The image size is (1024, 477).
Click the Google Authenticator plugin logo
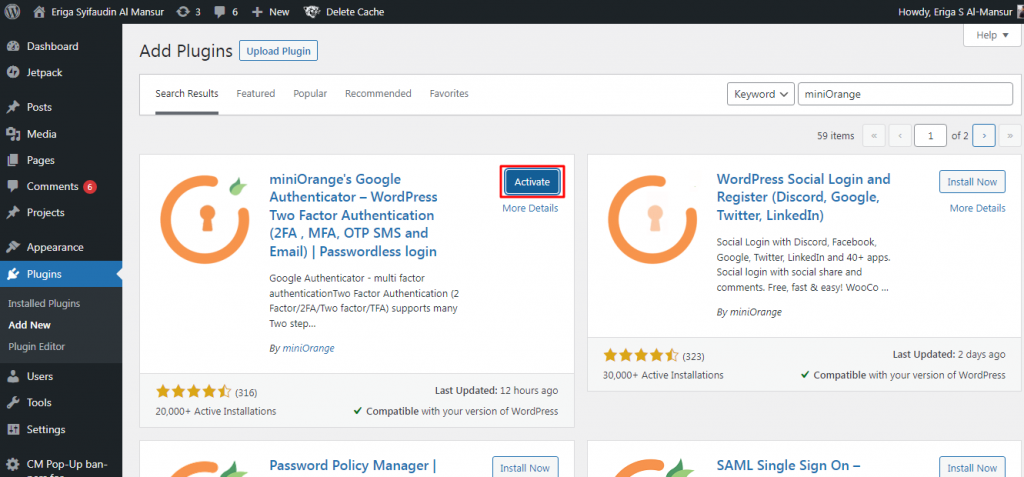205,219
